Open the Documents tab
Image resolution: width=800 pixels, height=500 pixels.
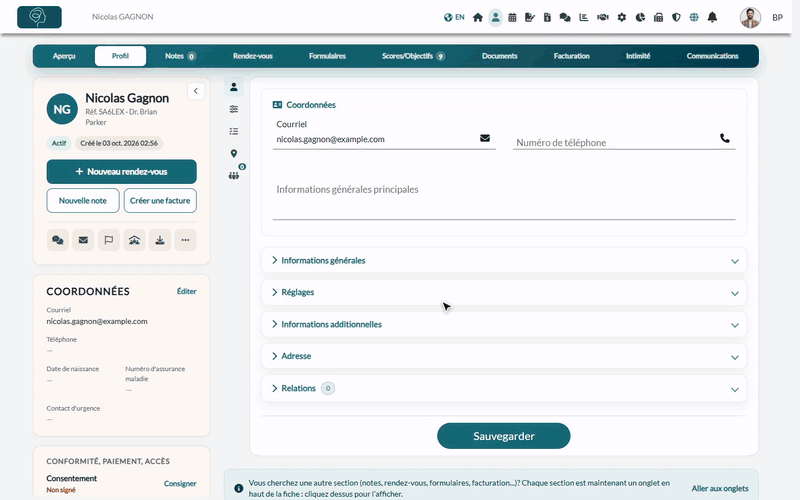(x=499, y=56)
